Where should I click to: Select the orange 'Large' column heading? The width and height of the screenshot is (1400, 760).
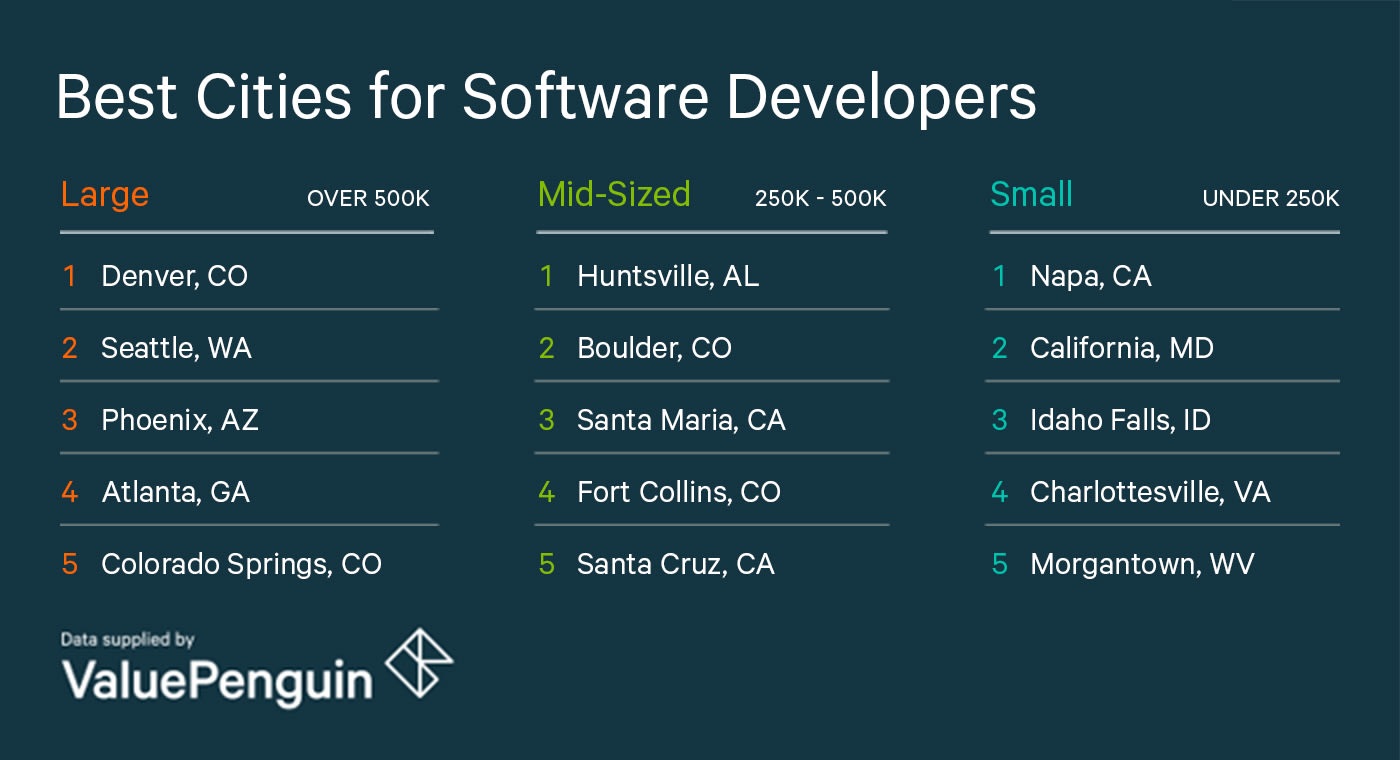pos(105,194)
